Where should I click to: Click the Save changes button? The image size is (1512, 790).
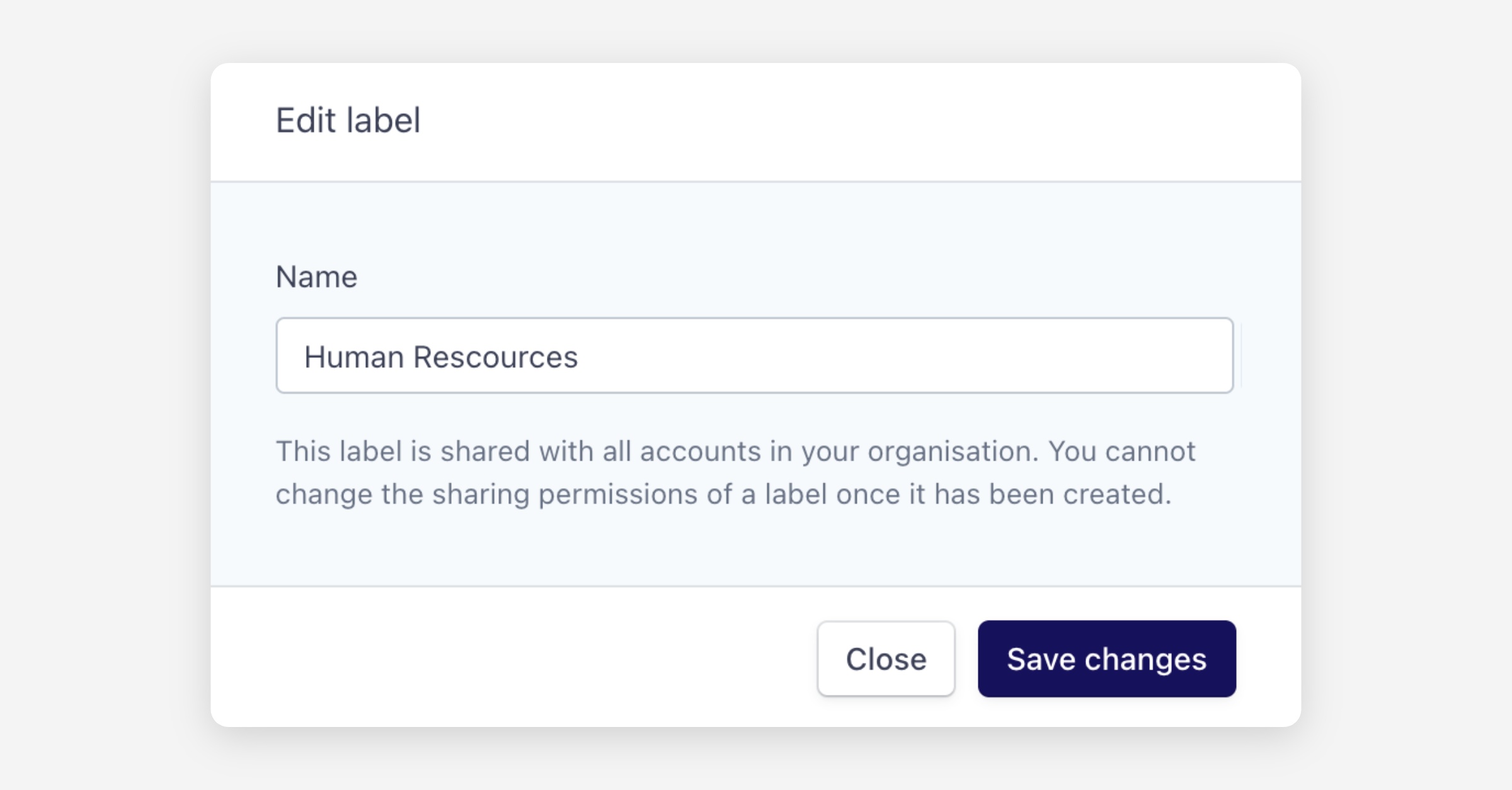click(x=1106, y=659)
